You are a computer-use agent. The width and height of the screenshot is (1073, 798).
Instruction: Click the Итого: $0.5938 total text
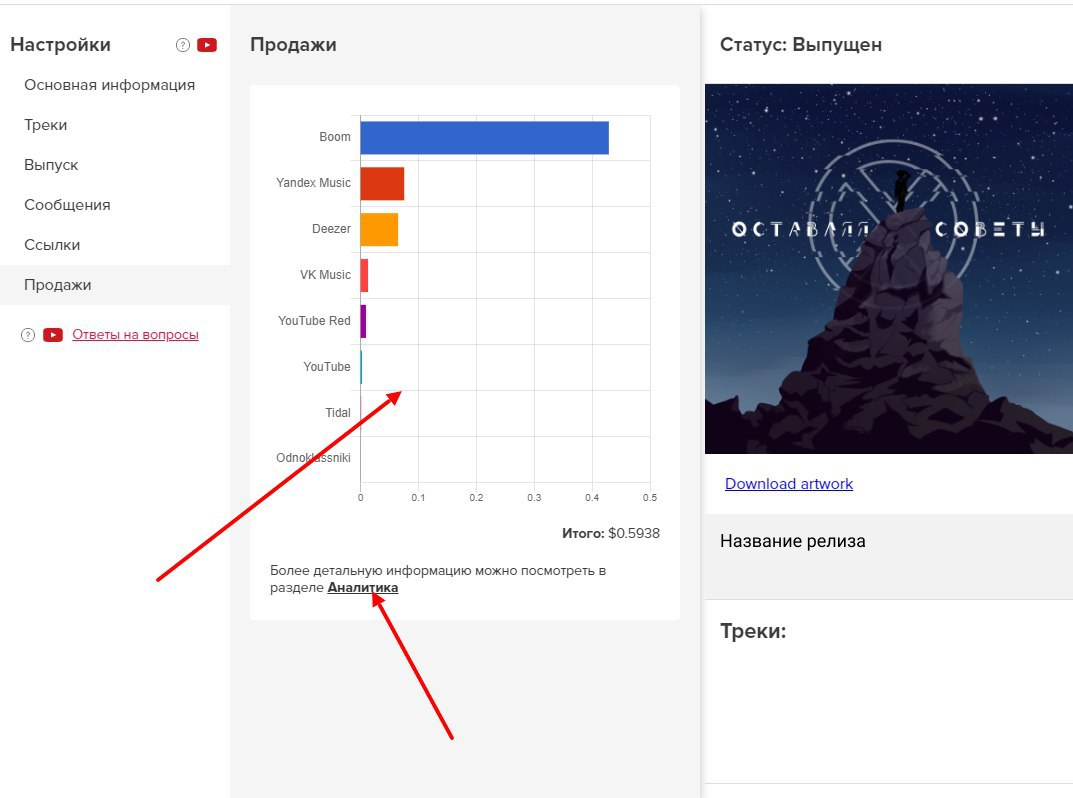[x=611, y=533]
